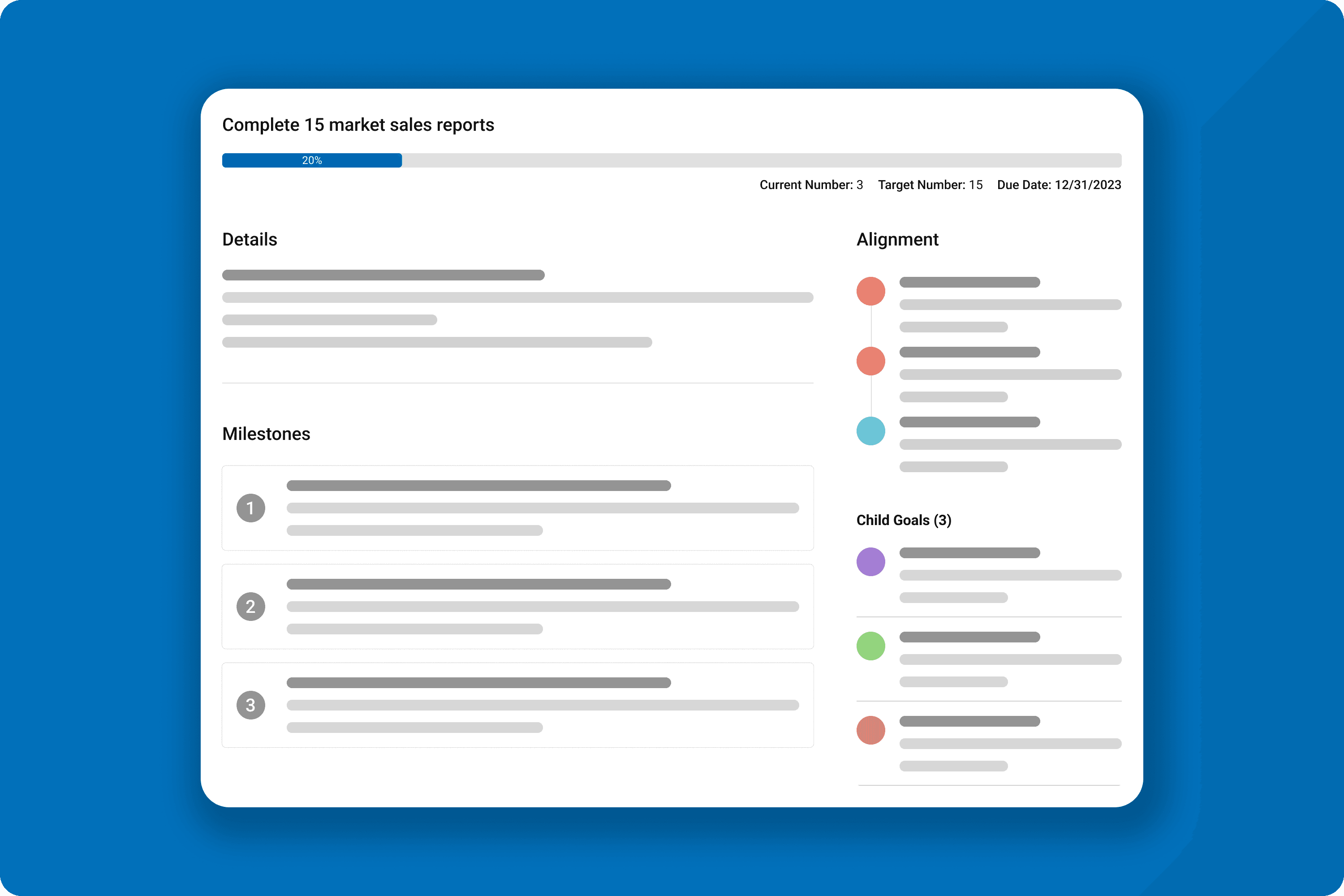This screenshot has width=1344, height=896.
Task: Click the red circle under Child Goals
Action: pos(871,730)
